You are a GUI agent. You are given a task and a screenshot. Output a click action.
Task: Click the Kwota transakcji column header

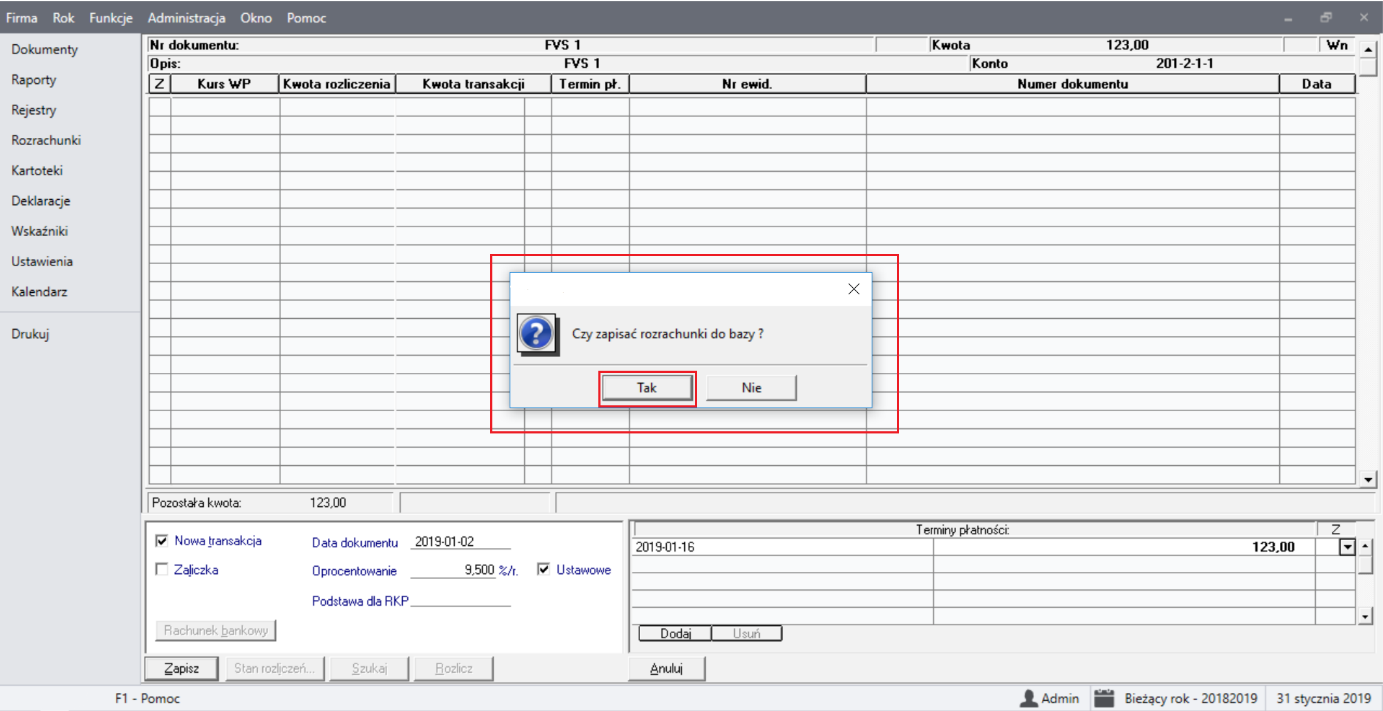(473, 84)
